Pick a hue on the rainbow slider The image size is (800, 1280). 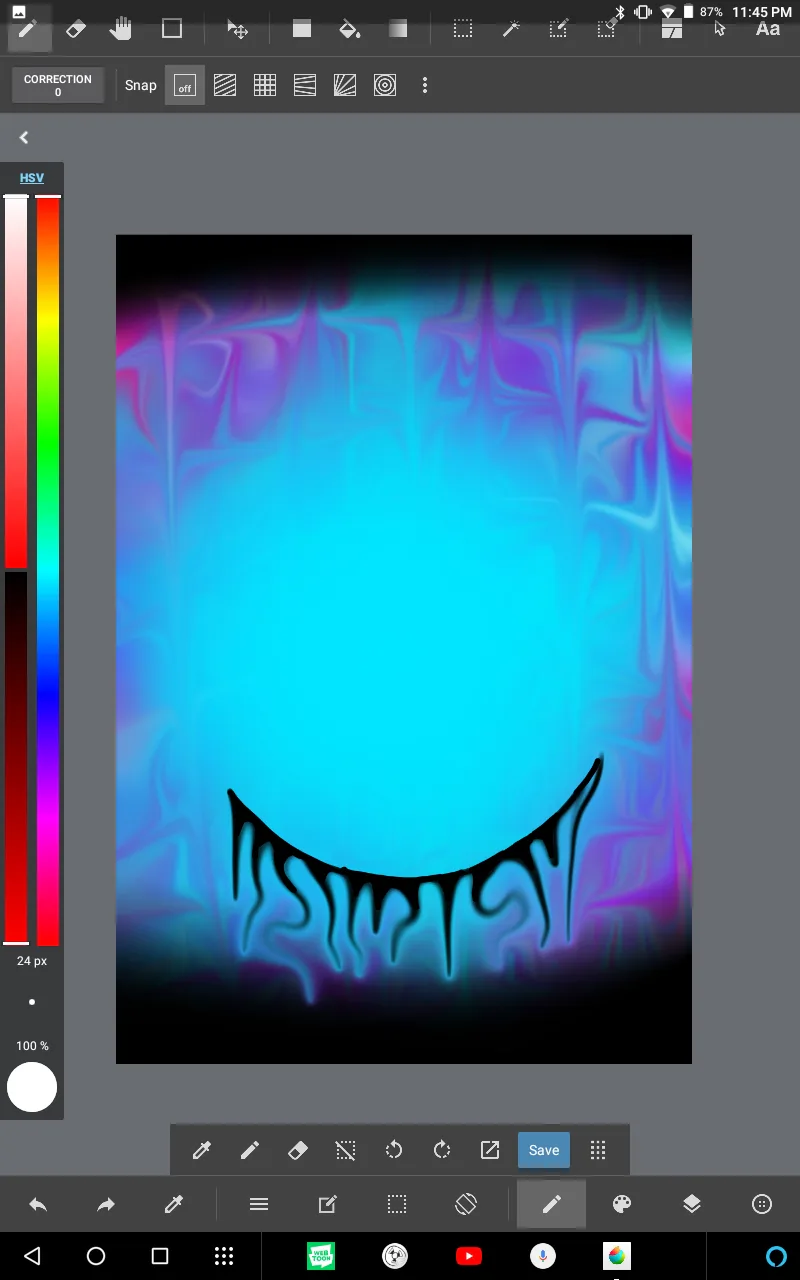tap(48, 570)
